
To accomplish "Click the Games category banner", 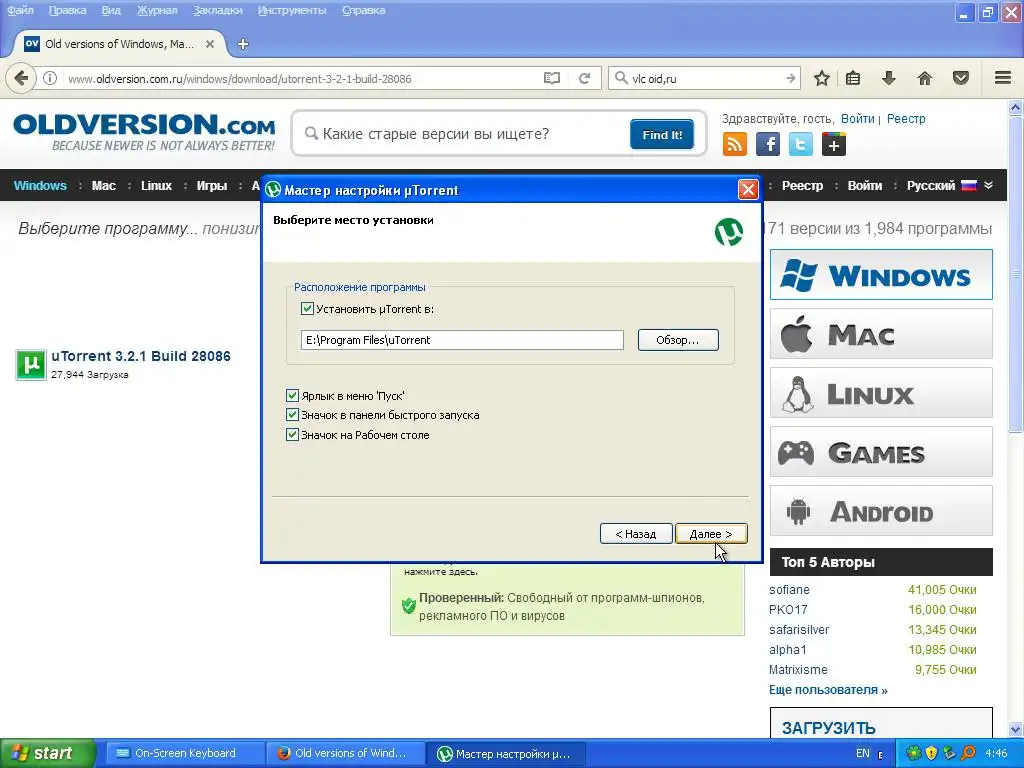I will coord(881,451).
